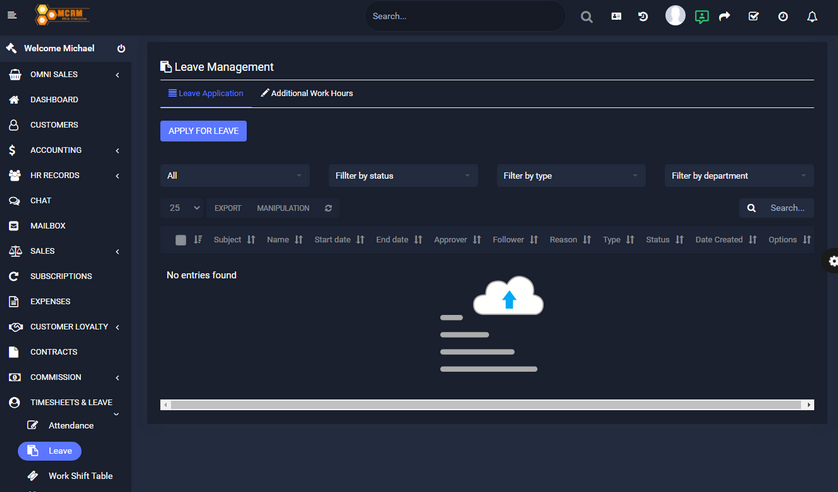Click the EXPORT button
Image resolution: width=838 pixels, height=492 pixels.
click(x=228, y=208)
